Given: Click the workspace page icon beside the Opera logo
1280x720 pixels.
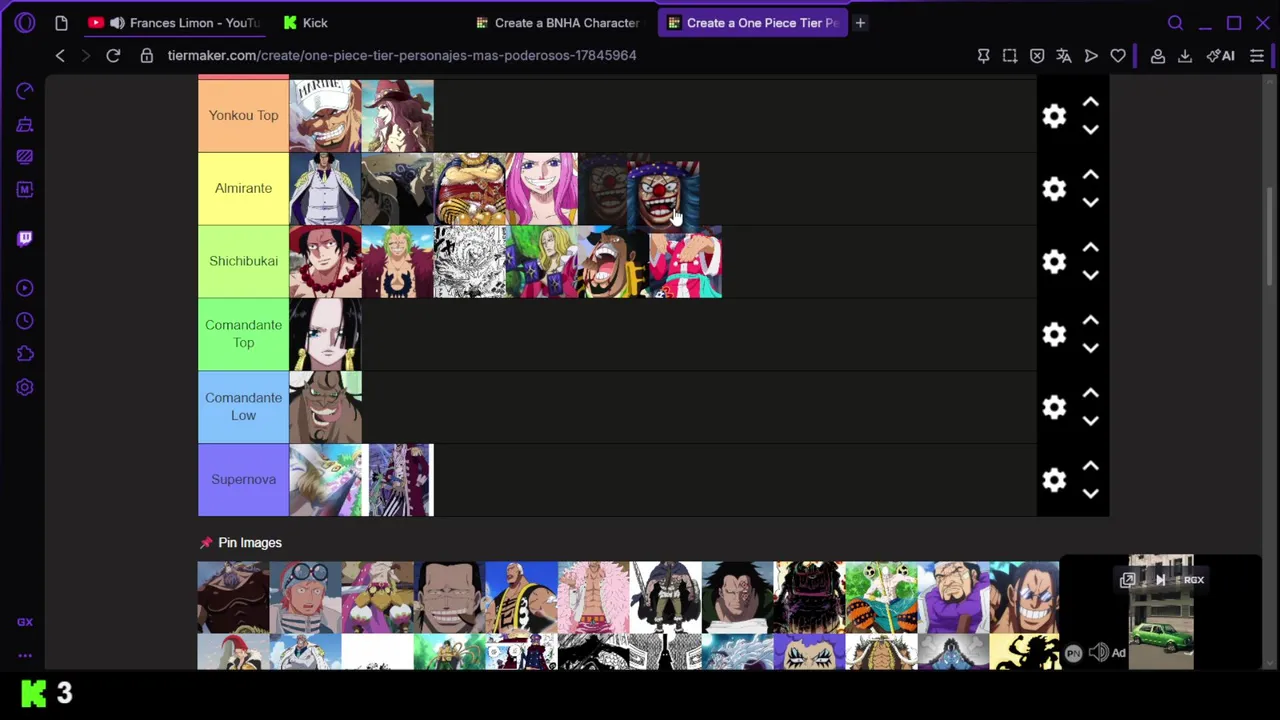Looking at the screenshot, I should pyautogui.click(x=61, y=22).
